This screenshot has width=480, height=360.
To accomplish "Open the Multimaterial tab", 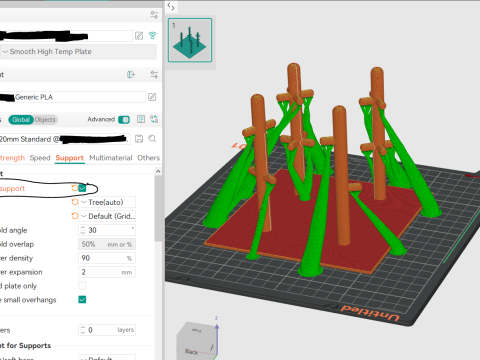I will [x=111, y=158].
